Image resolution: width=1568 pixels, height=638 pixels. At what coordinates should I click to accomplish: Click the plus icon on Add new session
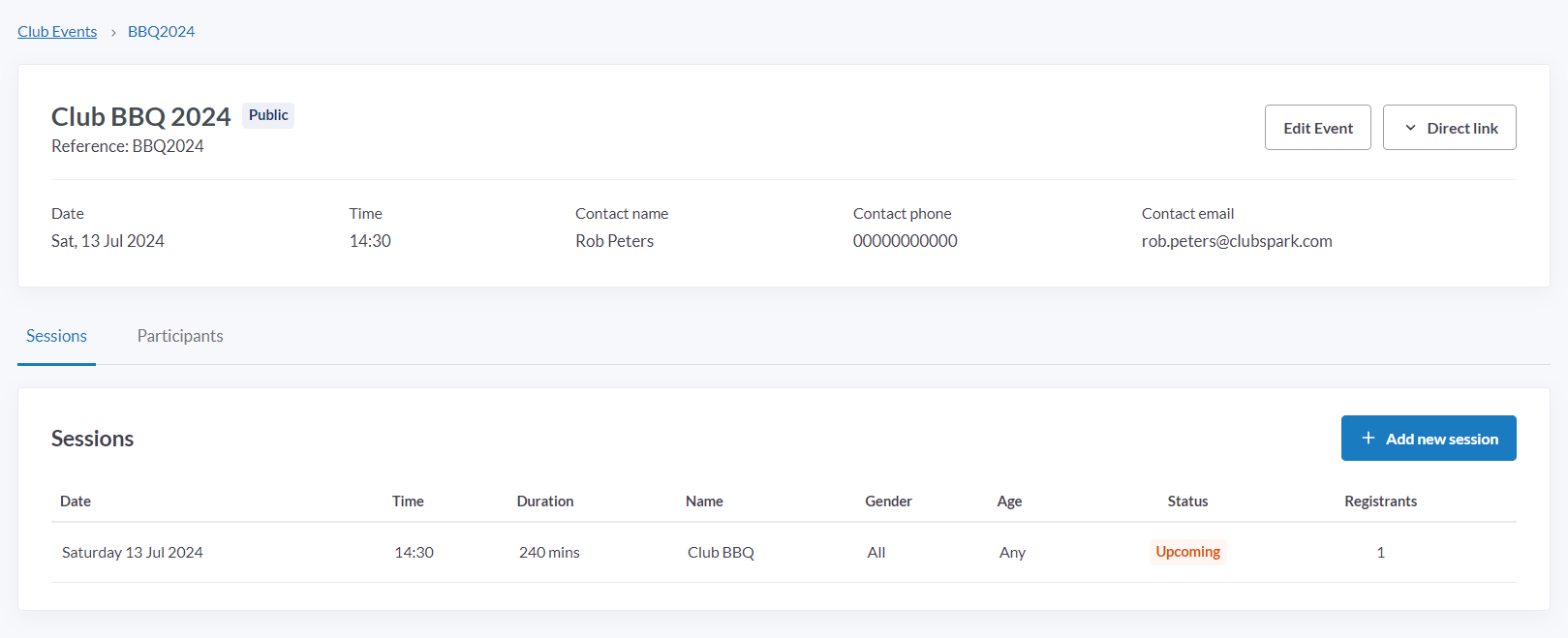click(1368, 439)
